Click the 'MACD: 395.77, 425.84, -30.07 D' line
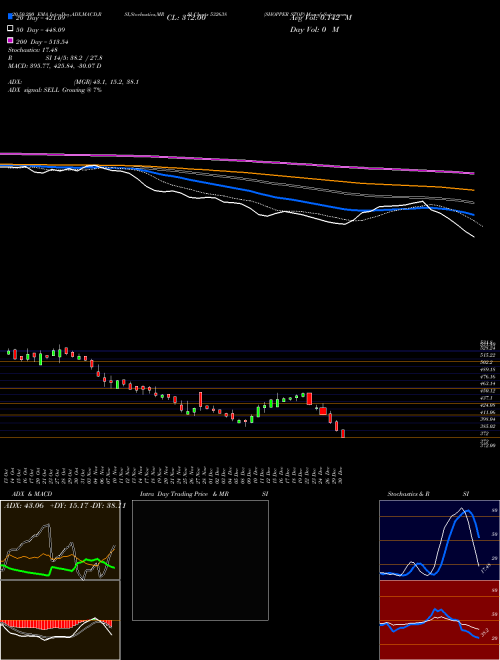 (55, 66)
